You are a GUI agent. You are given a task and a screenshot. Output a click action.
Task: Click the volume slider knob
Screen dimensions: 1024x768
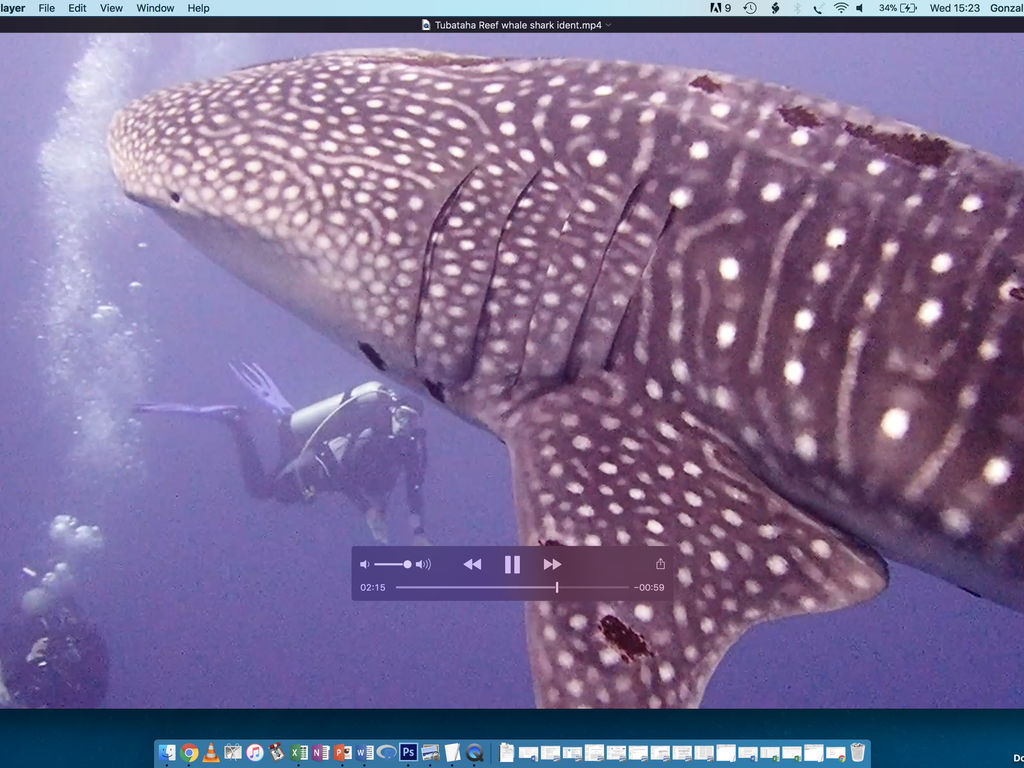(407, 565)
